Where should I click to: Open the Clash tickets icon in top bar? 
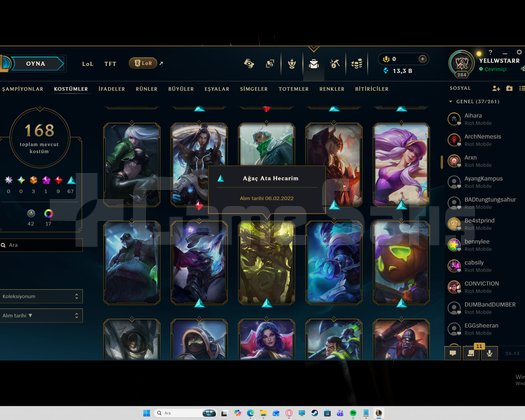(x=249, y=63)
